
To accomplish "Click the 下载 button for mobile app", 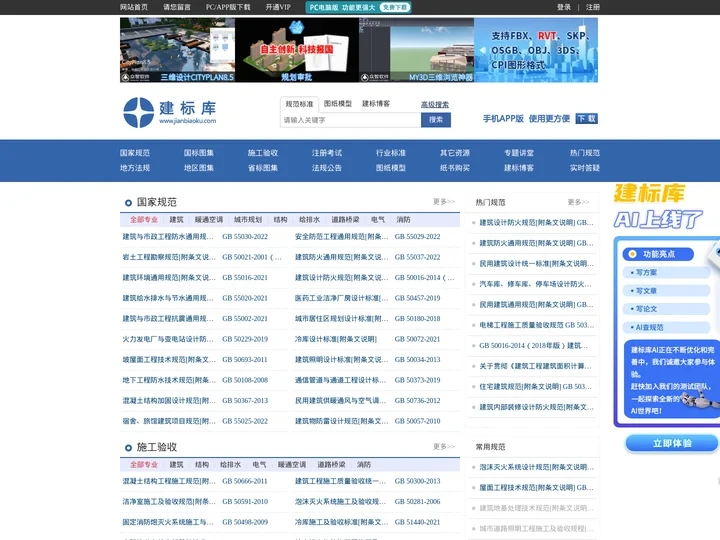I will pyautogui.click(x=586, y=118).
